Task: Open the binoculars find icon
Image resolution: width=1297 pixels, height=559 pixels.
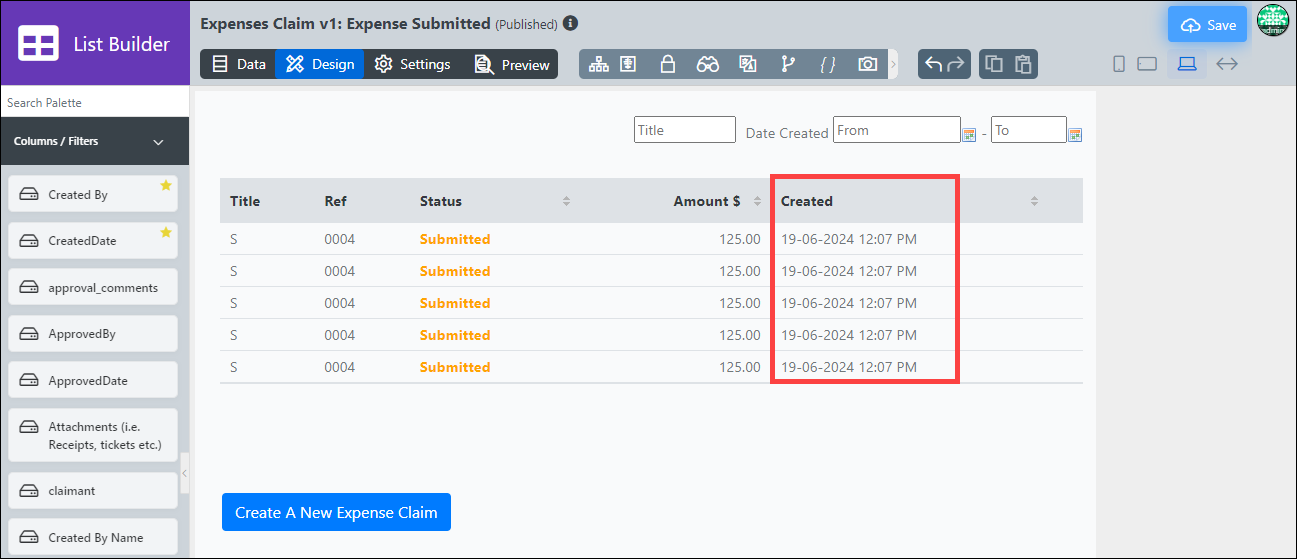Action: point(708,64)
